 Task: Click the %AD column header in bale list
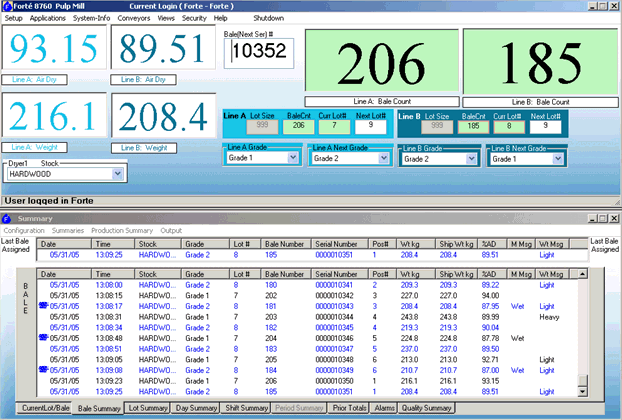[493, 274]
